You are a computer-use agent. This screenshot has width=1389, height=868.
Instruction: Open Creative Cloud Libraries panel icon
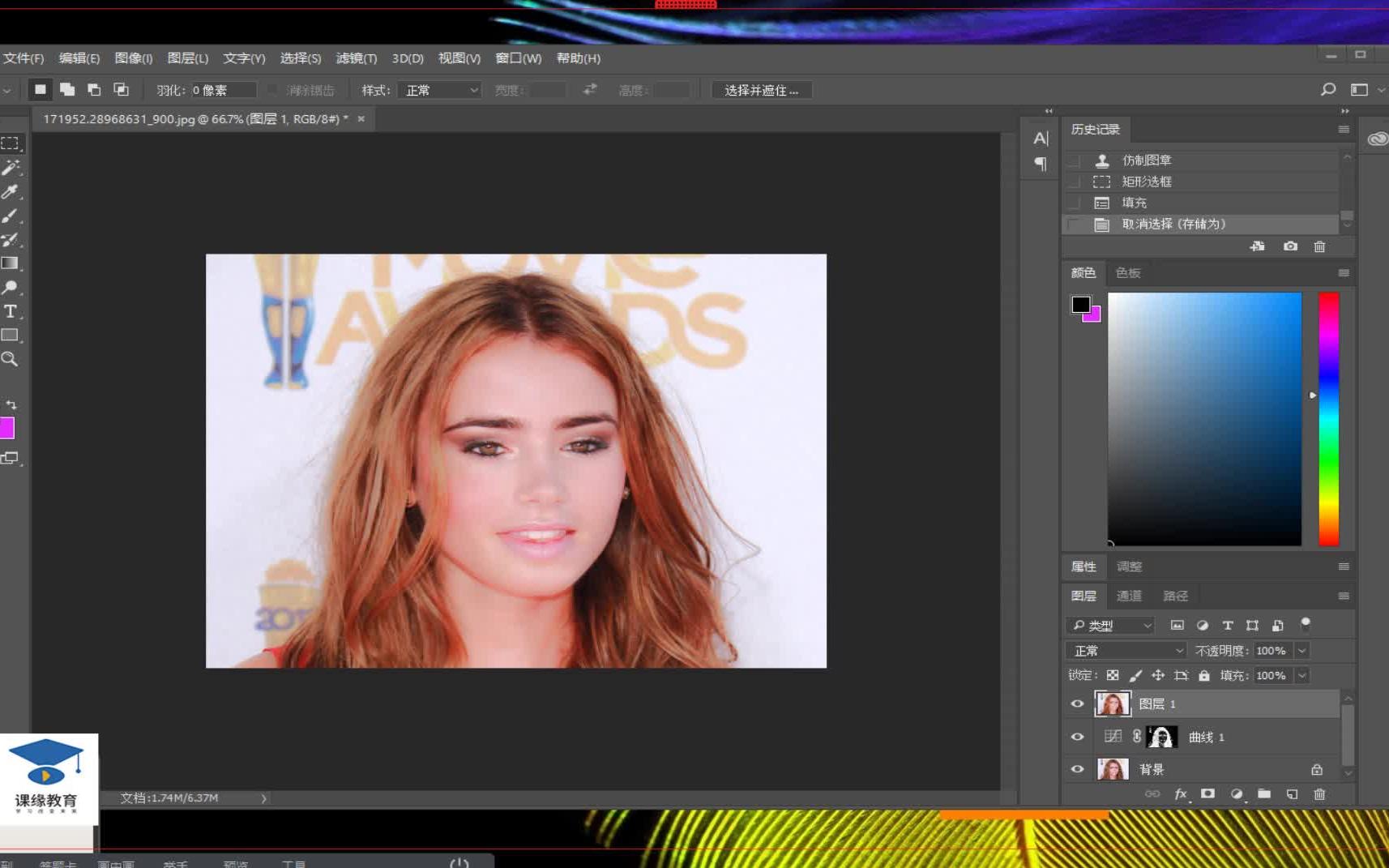point(1378,139)
